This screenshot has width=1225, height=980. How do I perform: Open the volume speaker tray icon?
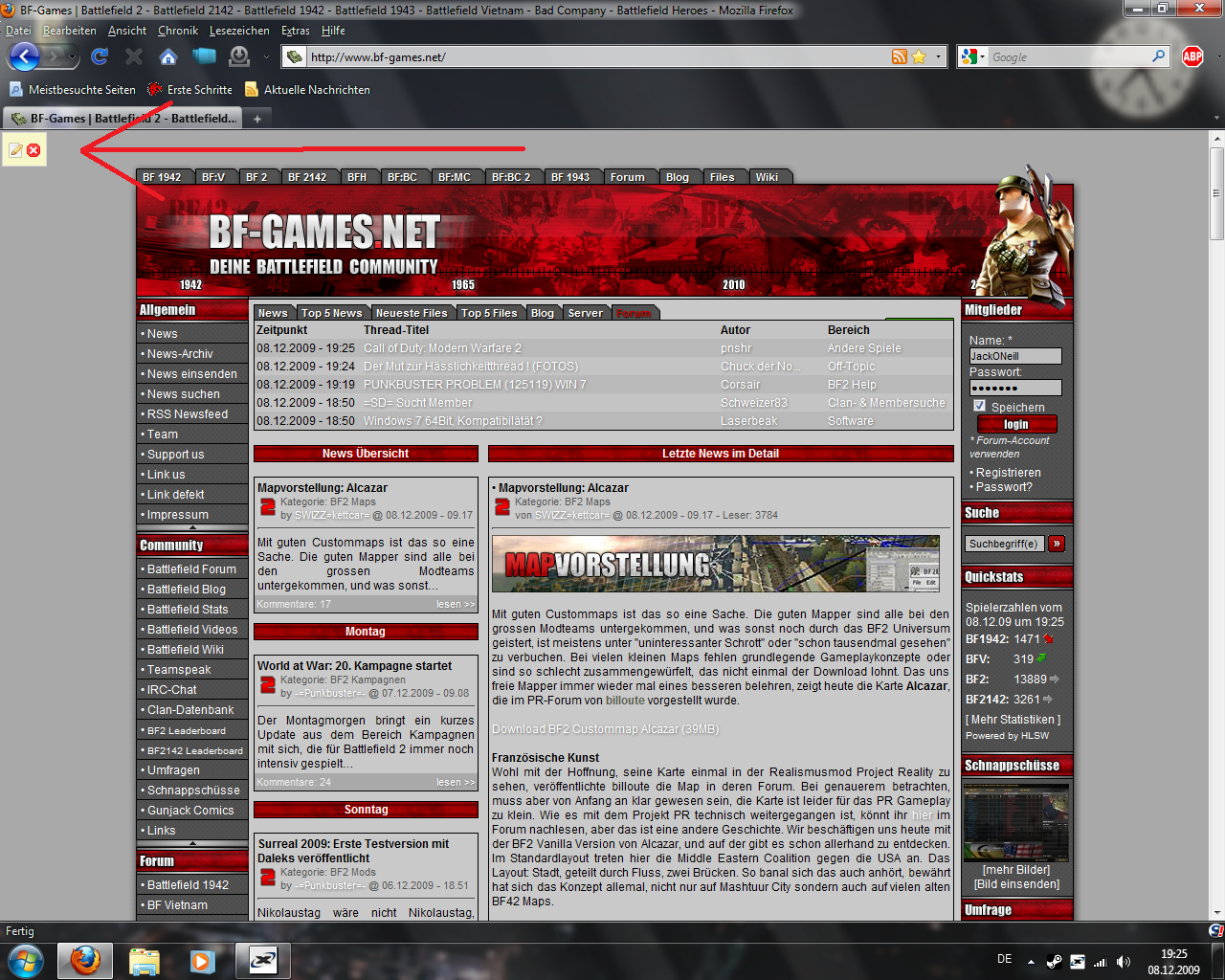1124,962
